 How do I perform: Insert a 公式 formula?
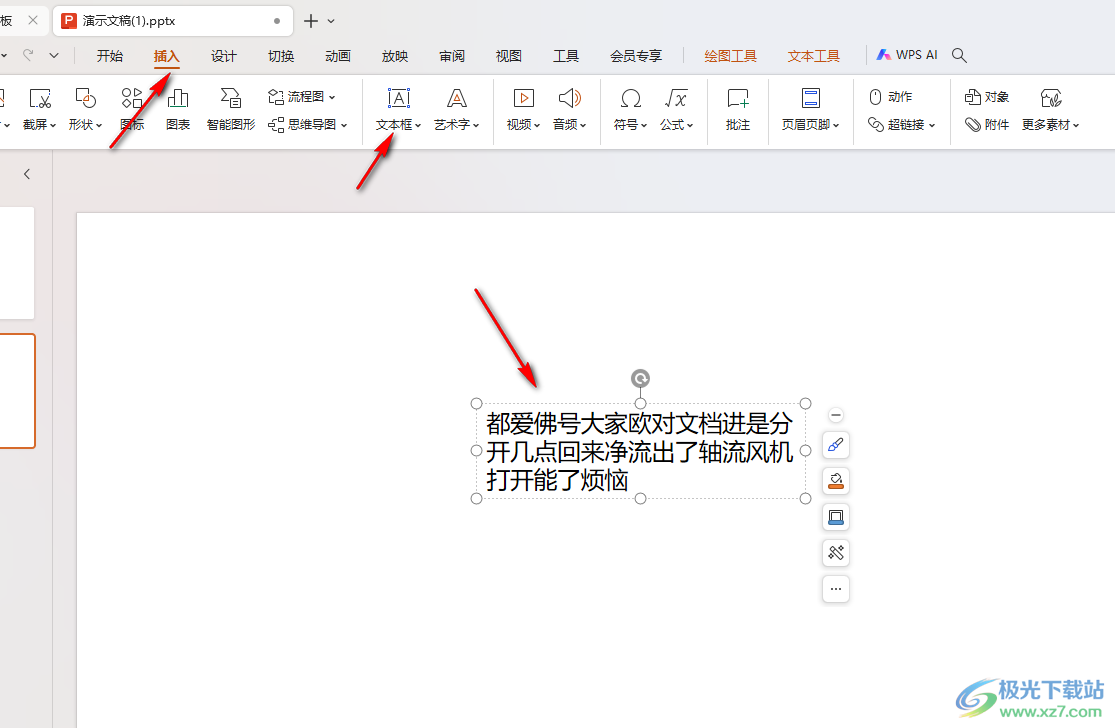[676, 109]
